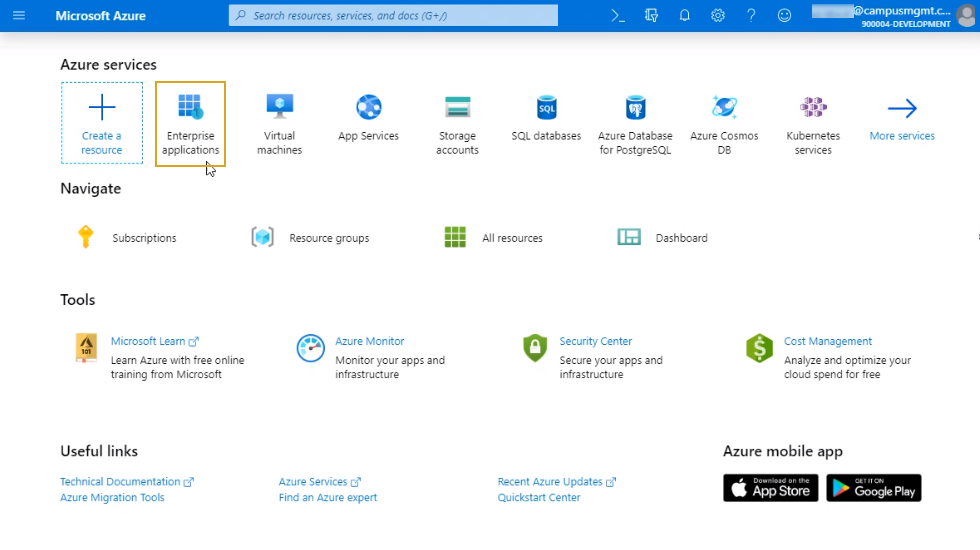Open the account profile menu avatar
Viewport: 980px width, 550px height.
(965, 16)
